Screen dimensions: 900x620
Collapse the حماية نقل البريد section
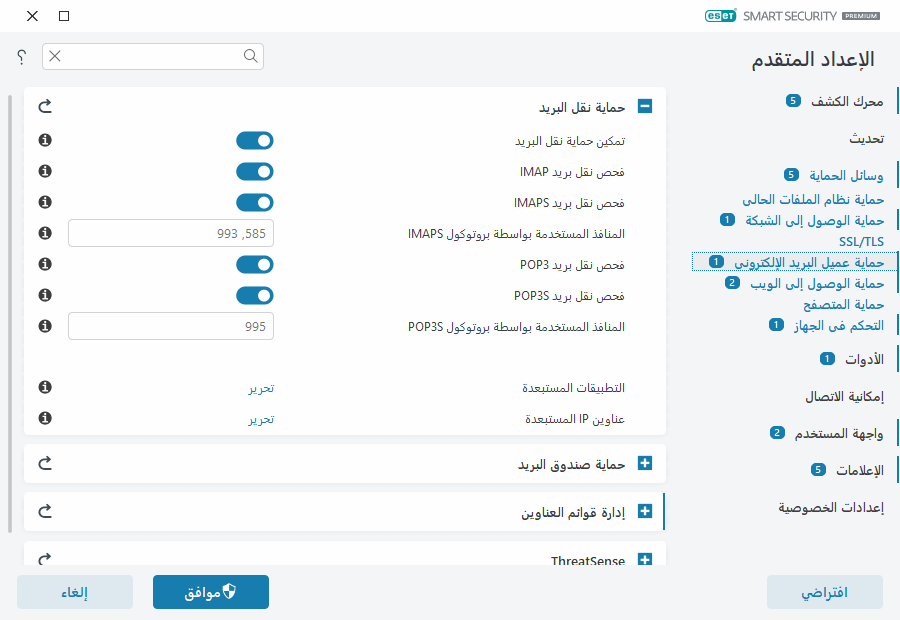[646, 105]
